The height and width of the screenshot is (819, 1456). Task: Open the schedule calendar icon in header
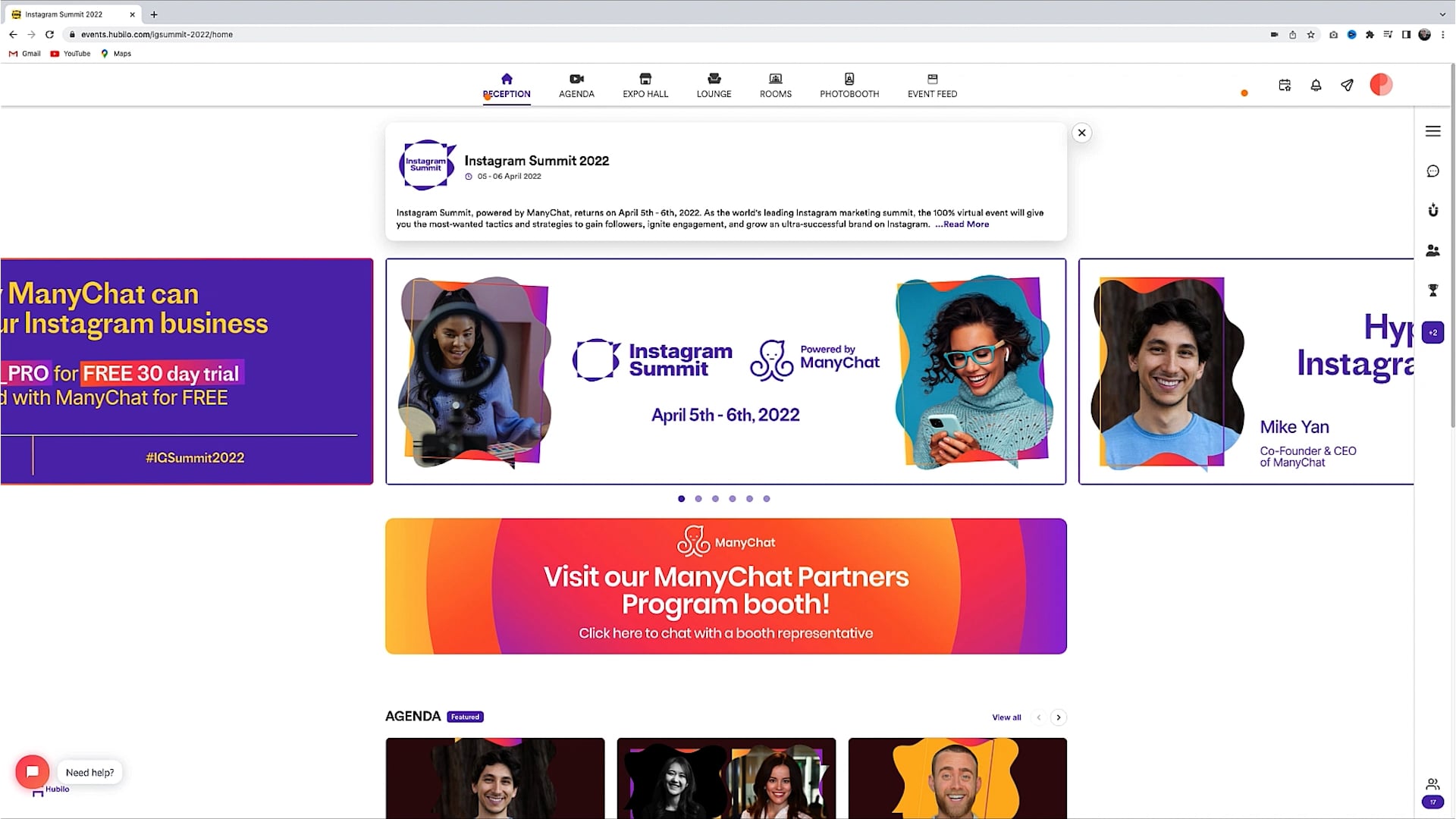[1285, 85]
